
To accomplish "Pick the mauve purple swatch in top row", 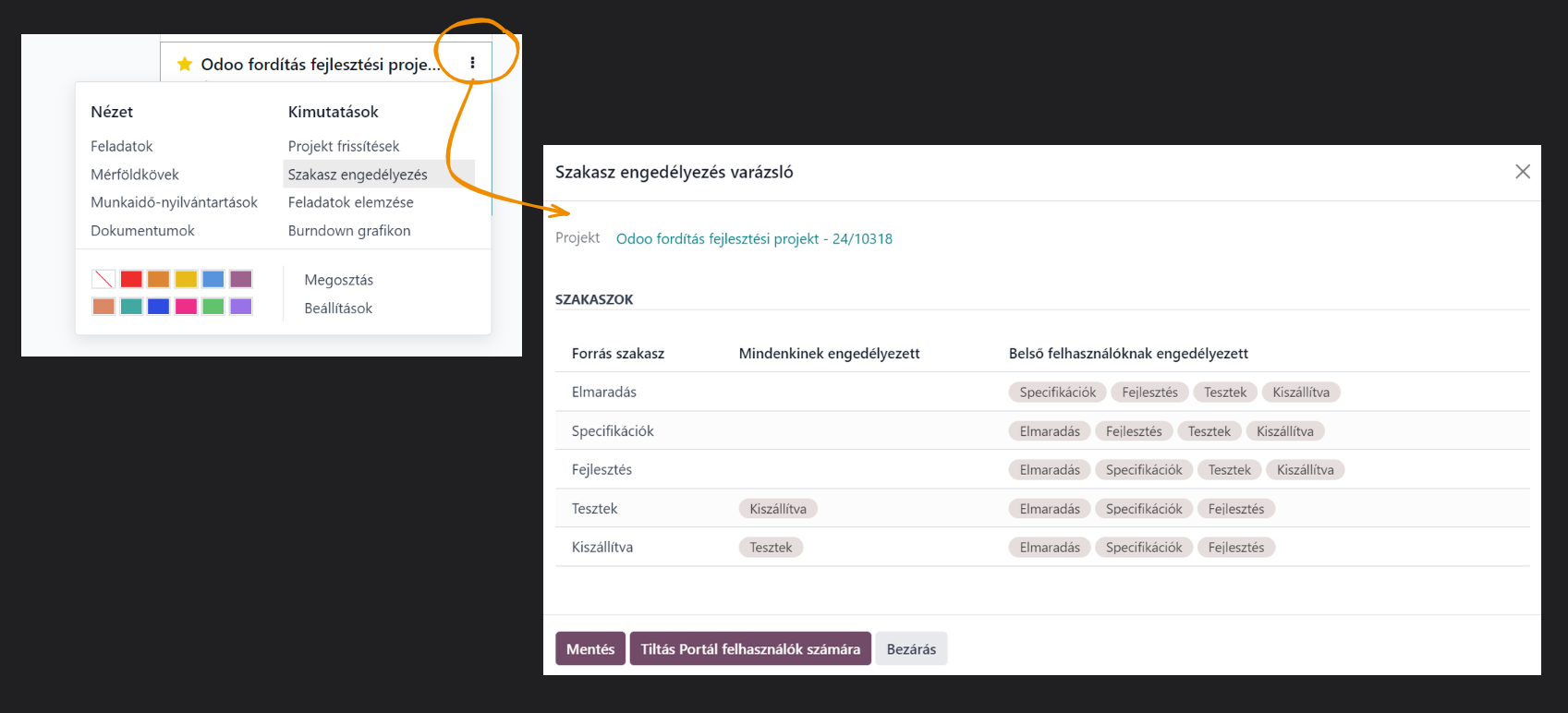I will [241, 279].
